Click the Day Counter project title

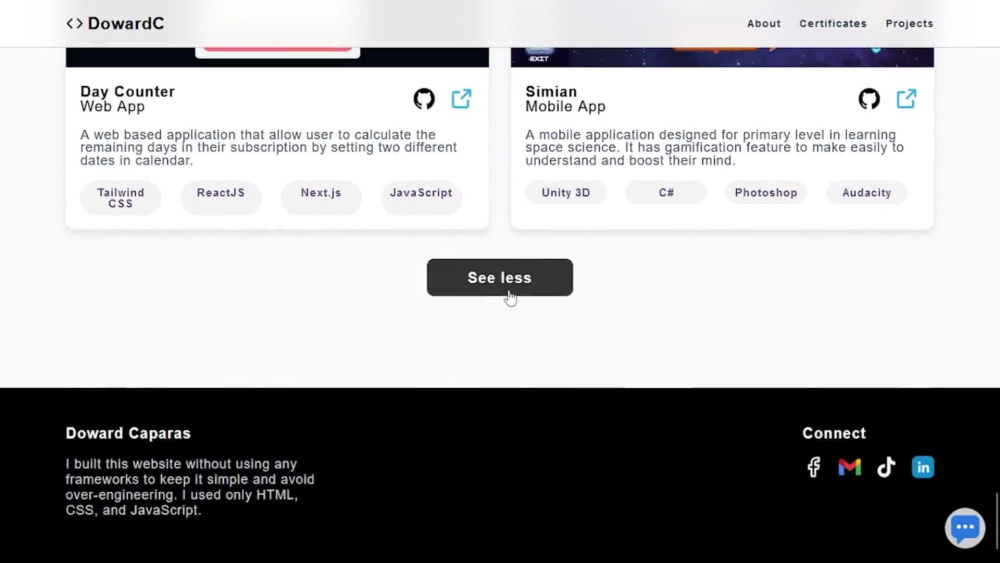coord(128,92)
